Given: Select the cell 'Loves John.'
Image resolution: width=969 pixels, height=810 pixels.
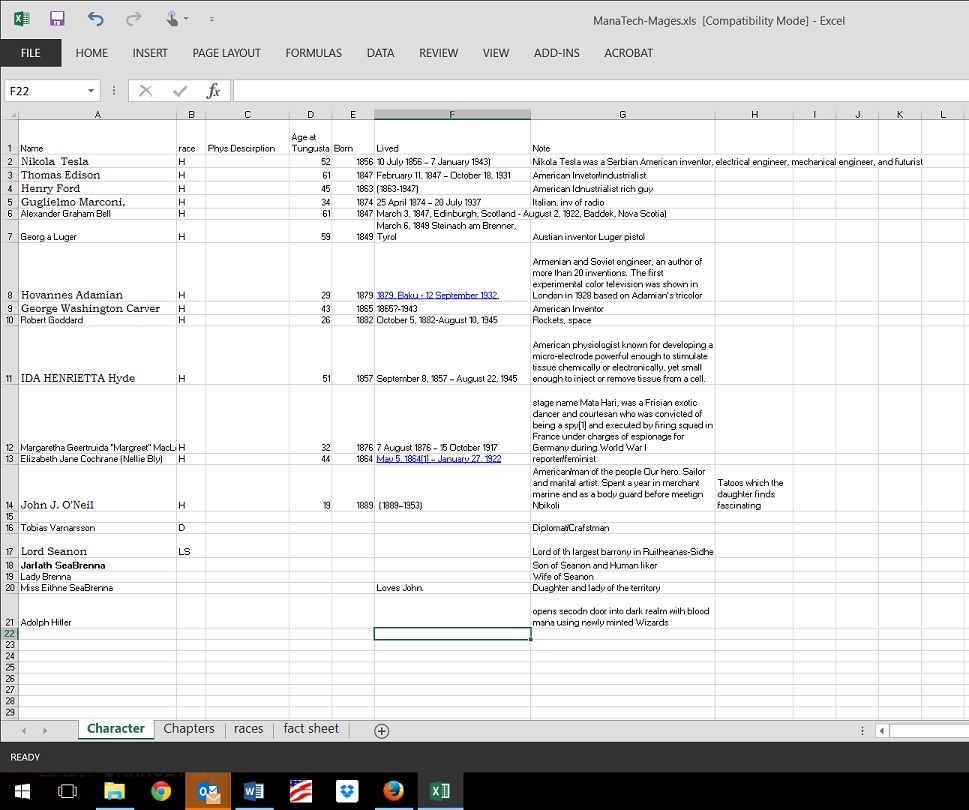Looking at the screenshot, I should tap(452, 588).
